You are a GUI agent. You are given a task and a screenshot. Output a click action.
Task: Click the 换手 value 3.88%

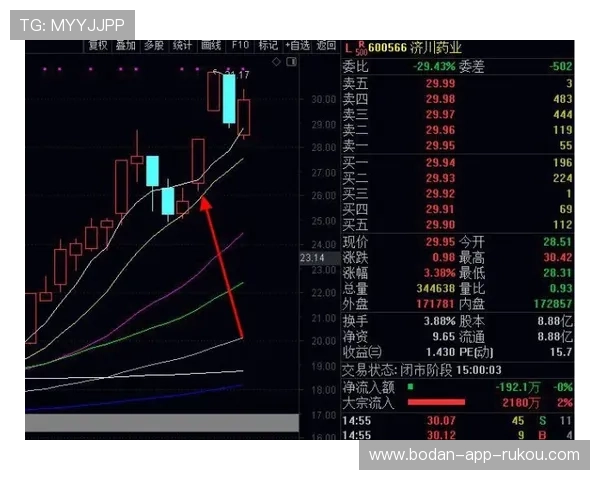tap(440, 321)
